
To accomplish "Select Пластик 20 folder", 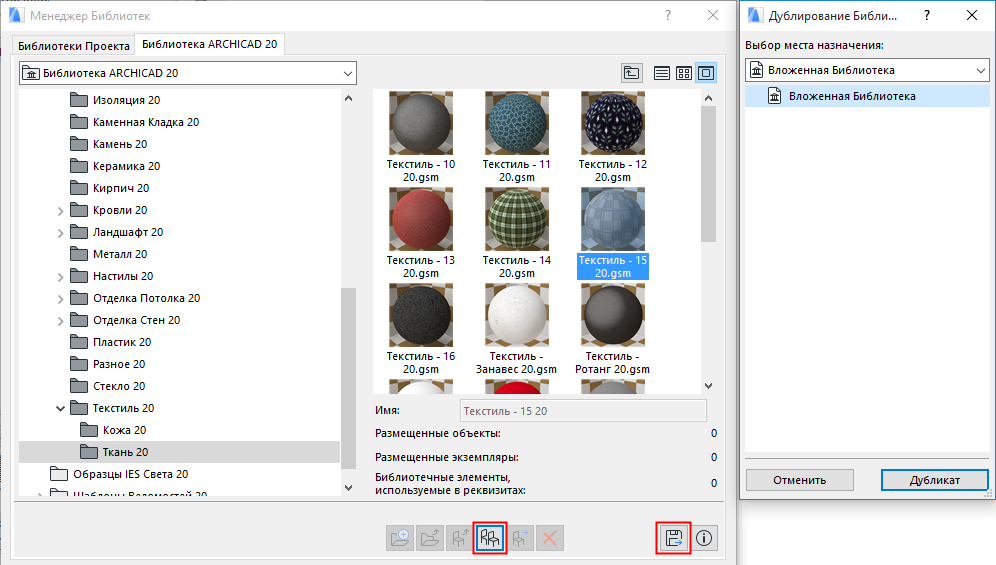I will (x=111, y=342).
